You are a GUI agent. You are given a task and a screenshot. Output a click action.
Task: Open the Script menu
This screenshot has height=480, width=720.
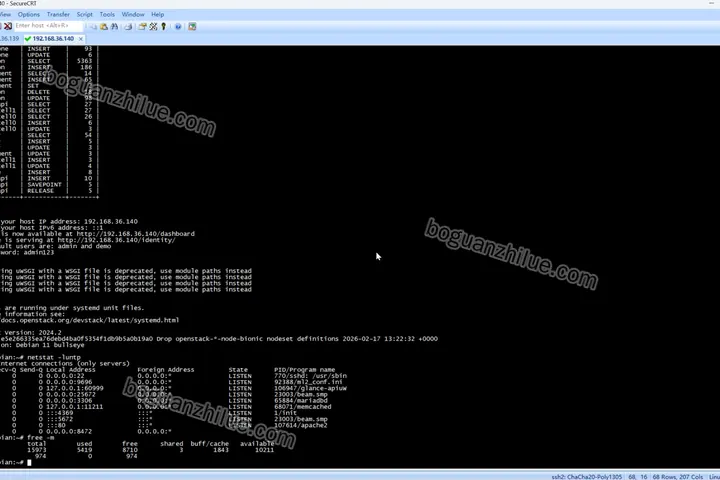(x=84, y=15)
